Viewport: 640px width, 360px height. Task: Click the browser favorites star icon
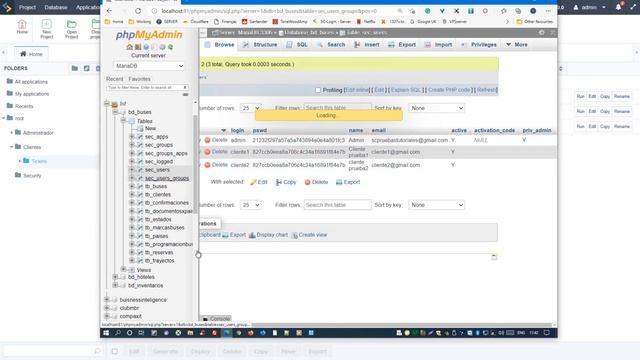pyautogui.click(x=504, y=11)
